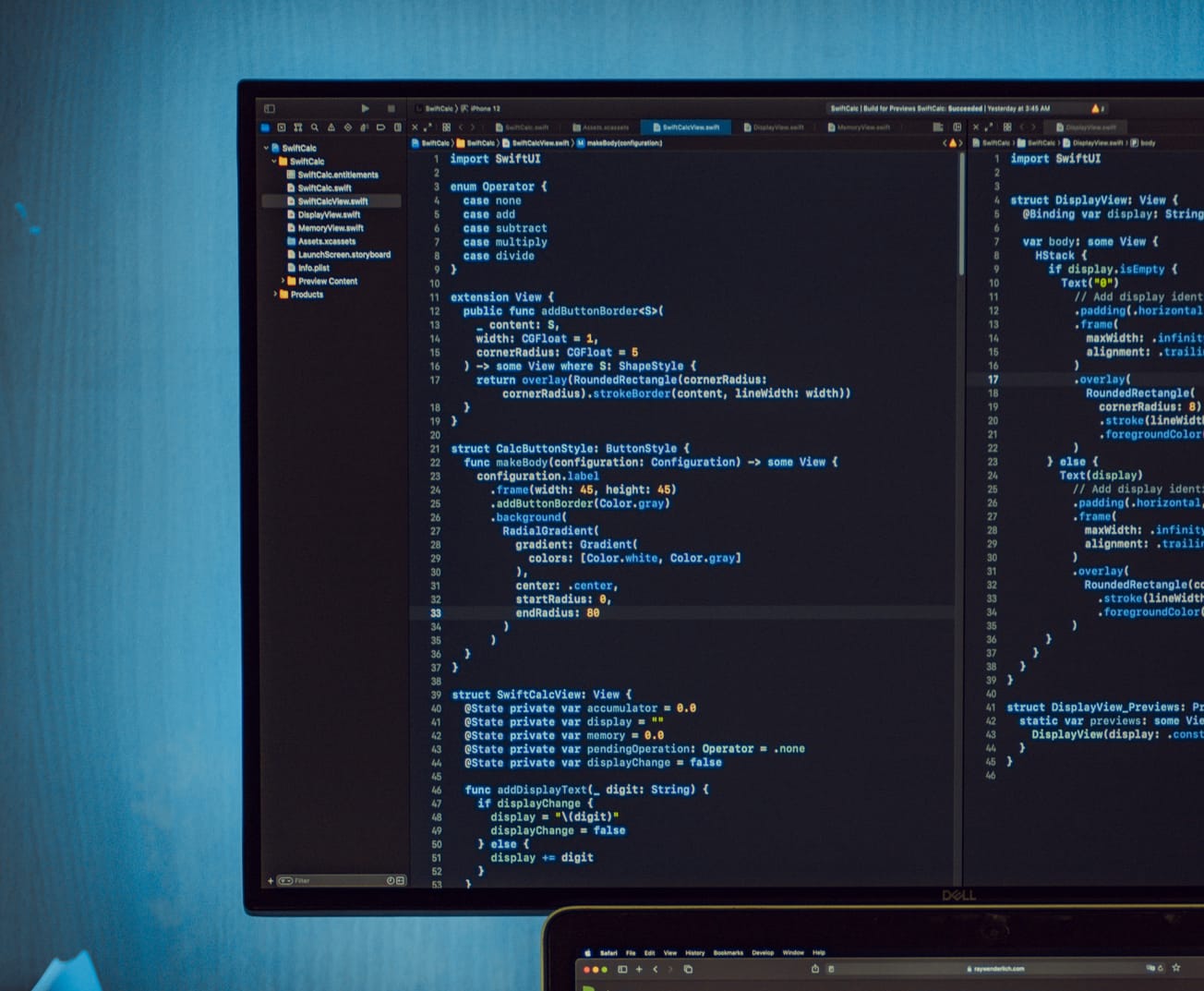
Task: Open the Issue navigator warning triangle icon
Action: (x=331, y=127)
